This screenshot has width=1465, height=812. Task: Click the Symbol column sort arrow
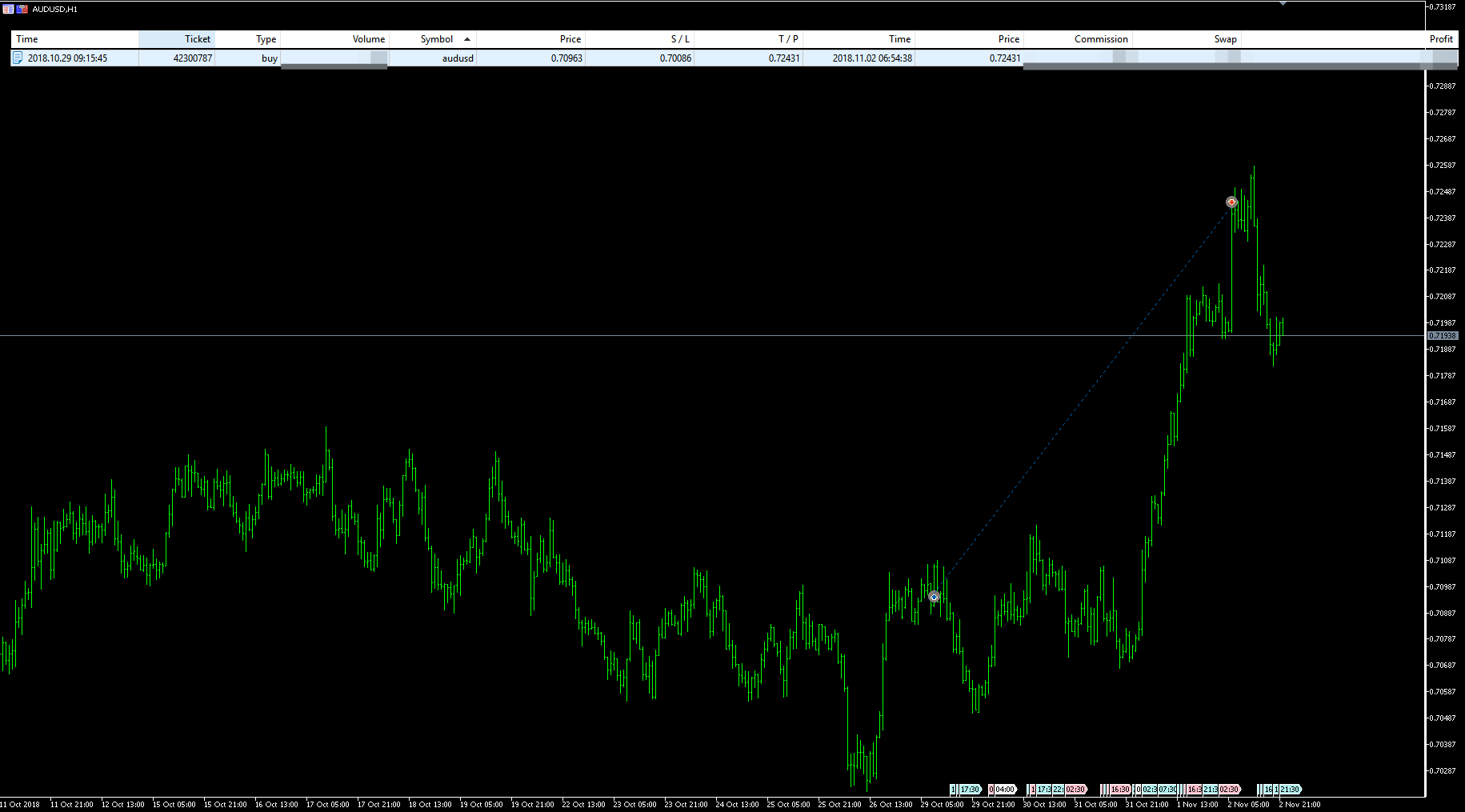pos(467,39)
